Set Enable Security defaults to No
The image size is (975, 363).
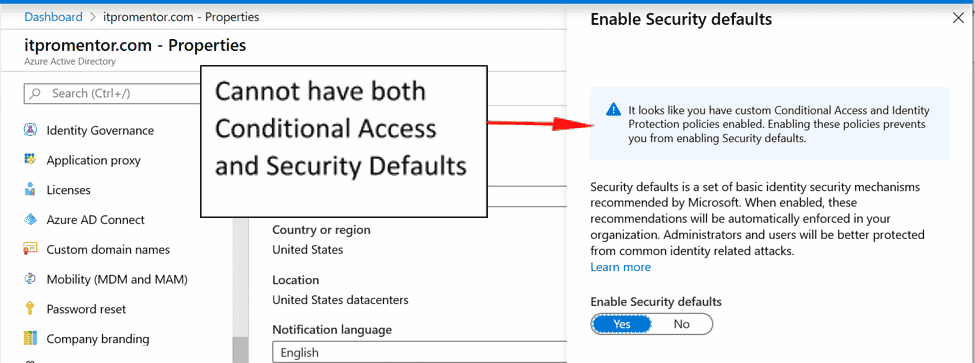[x=682, y=324]
